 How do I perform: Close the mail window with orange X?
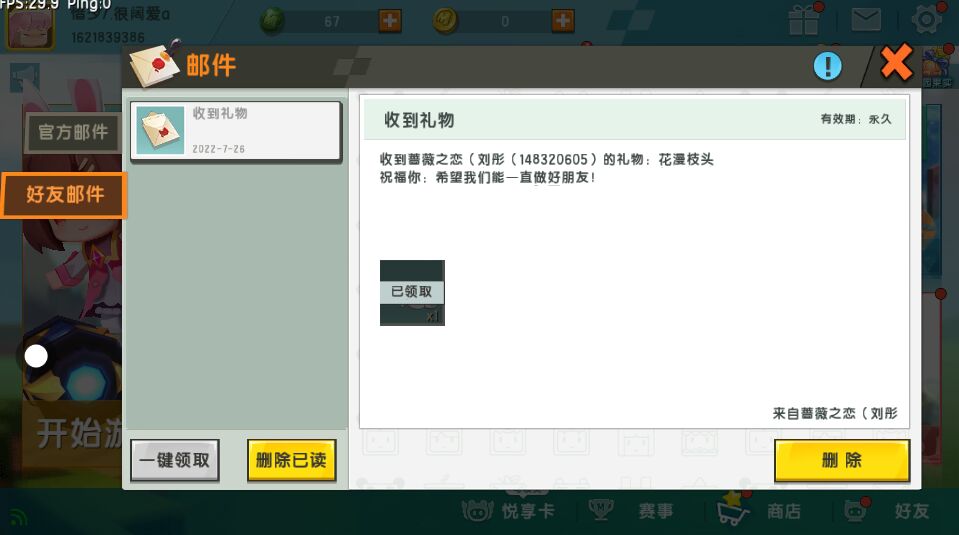896,64
